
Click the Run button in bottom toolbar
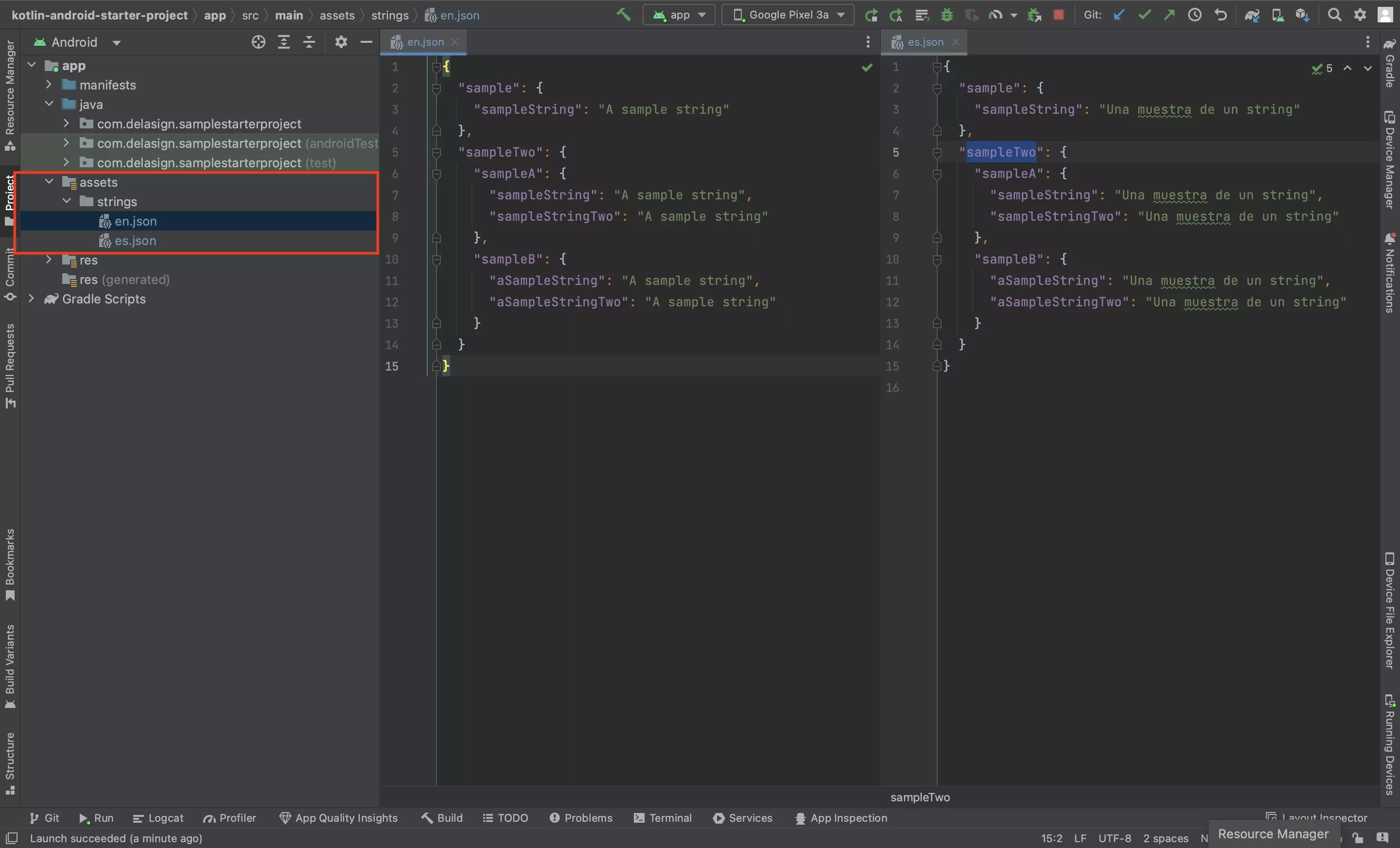point(96,818)
